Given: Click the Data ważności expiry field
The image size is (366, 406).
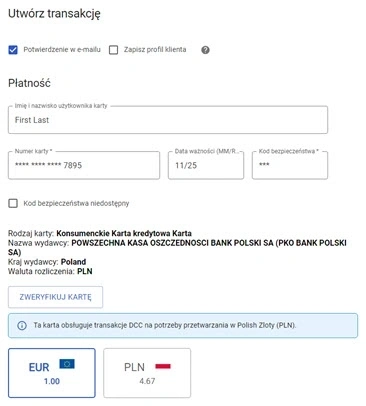Looking at the screenshot, I should pyautogui.click(x=206, y=165).
